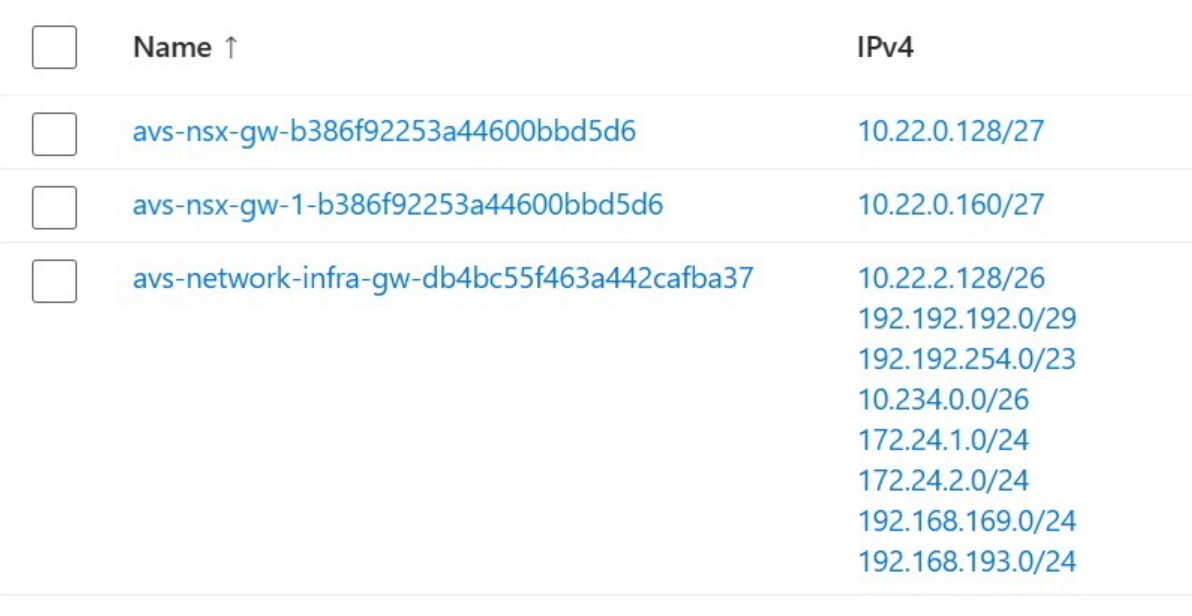The height and width of the screenshot is (616, 1192).
Task: Check the box for avs-nsx-gw-b386f92253a44600bbd5d6
Action: tap(54, 134)
